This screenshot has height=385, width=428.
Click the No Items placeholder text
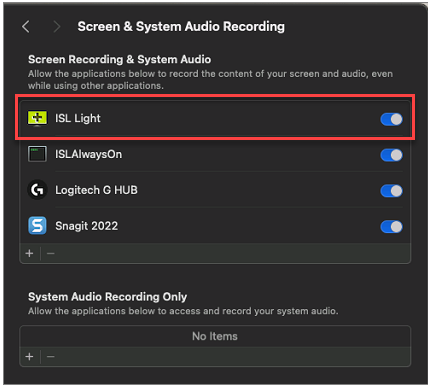[x=215, y=336]
